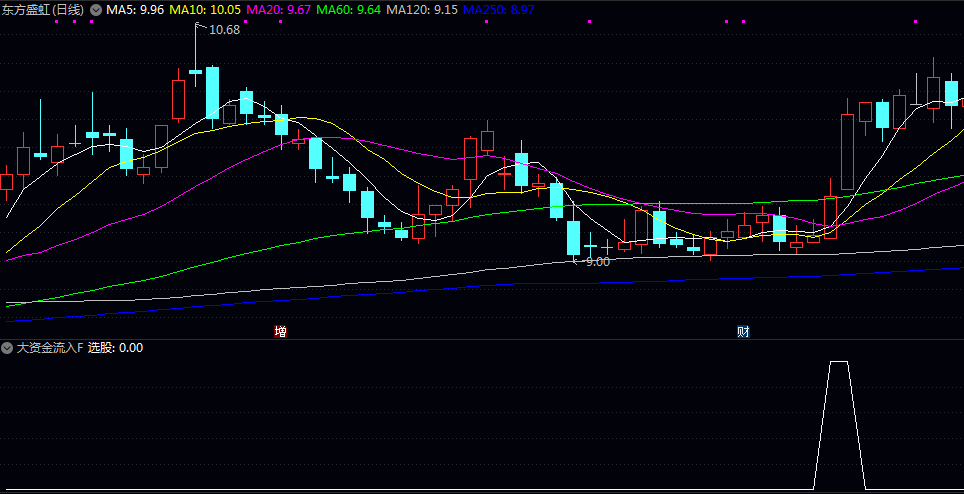Image resolution: width=964 pixels, height=494 pixels.
Task: Select the 大资金流入F indicator name
Action: [49, 348]
